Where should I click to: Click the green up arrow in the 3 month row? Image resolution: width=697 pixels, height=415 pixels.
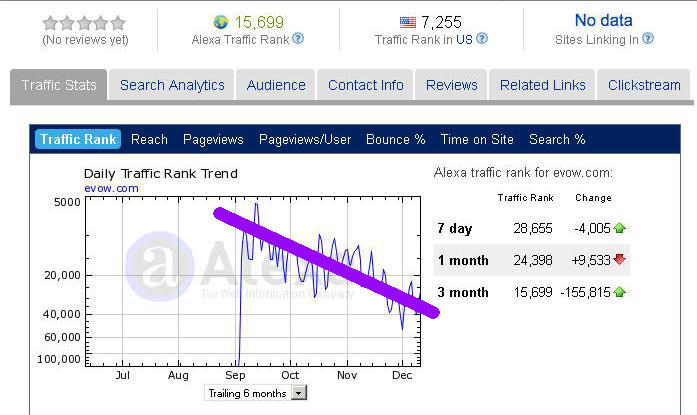620,292
